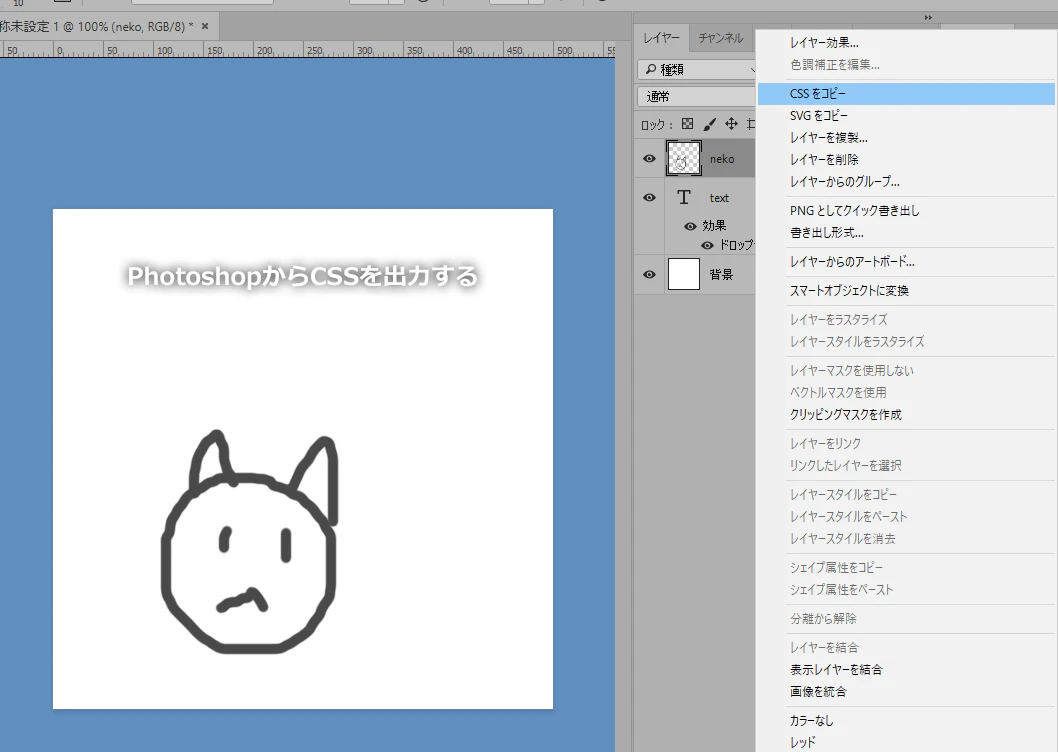
Task: Hide the text layer
Action: (649, 198)
